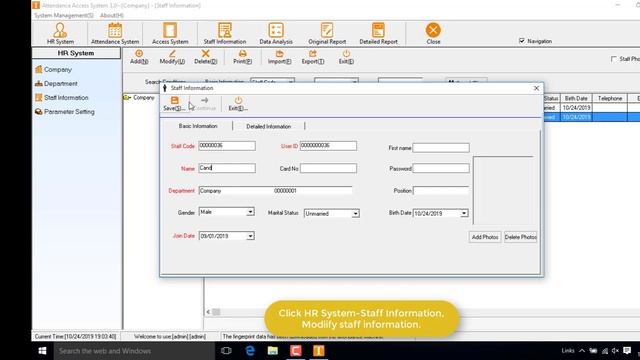Click the orange Close toolbar icon
The height and width of the screenshot is (360, 640).
click(x=433, y=33)
